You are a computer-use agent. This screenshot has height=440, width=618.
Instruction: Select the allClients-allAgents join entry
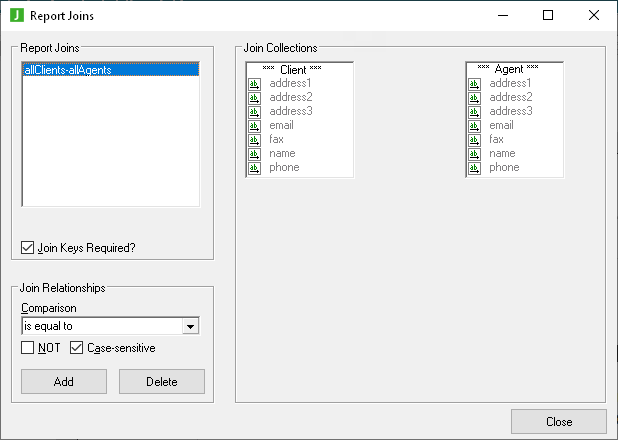pos(68,71)
